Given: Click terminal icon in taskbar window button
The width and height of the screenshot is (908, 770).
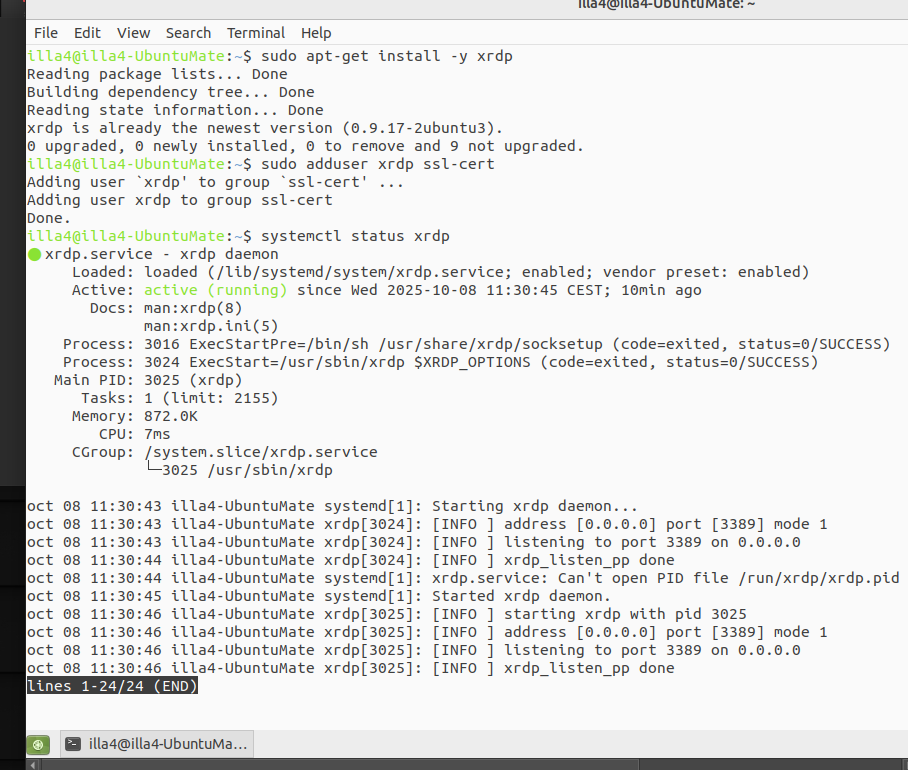Looking at the screenshot, I should tap(72, 744).
